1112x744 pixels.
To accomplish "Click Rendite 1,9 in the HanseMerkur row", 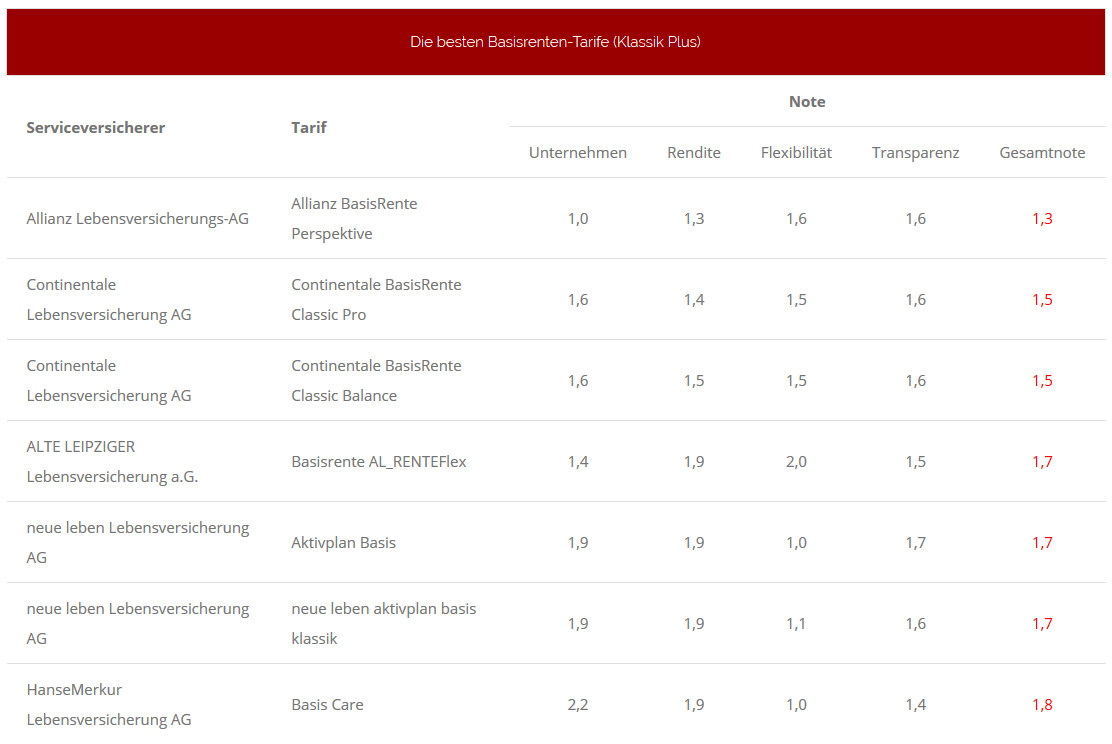I will 694,704.
